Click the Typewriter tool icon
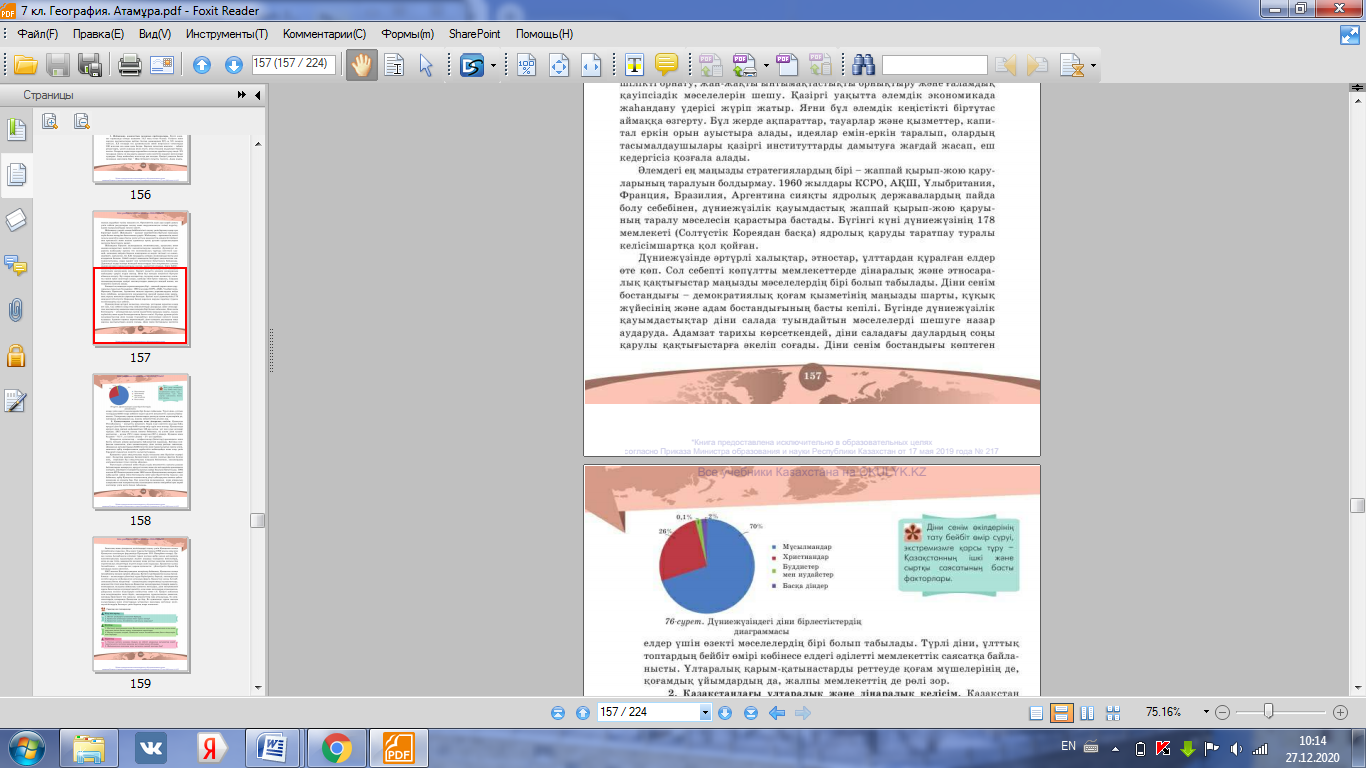Image resolution: width=1366 pixels, height=768 pixels. [634, 66]
